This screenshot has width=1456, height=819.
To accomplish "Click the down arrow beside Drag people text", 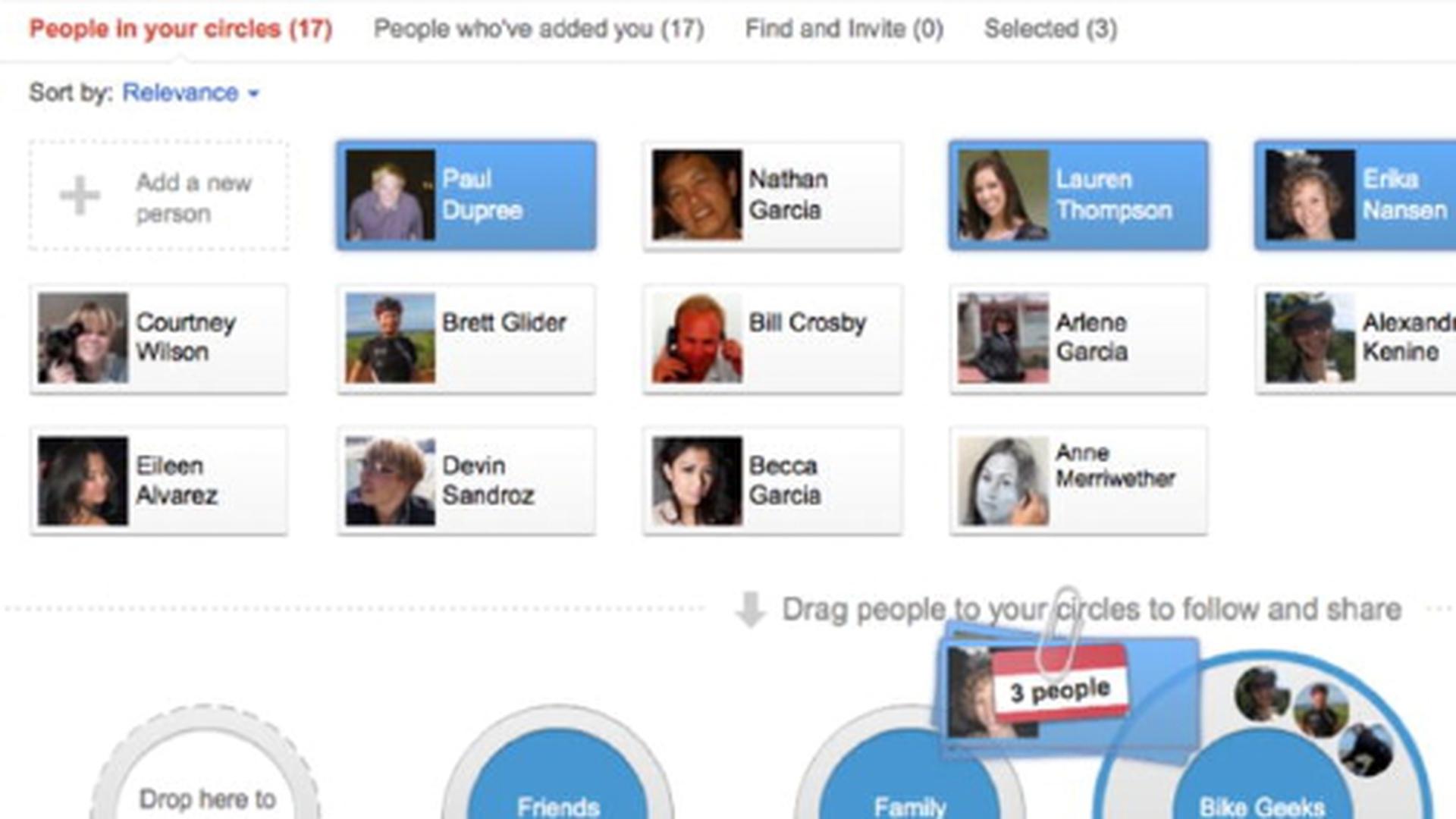I will [x=750, y=610].
